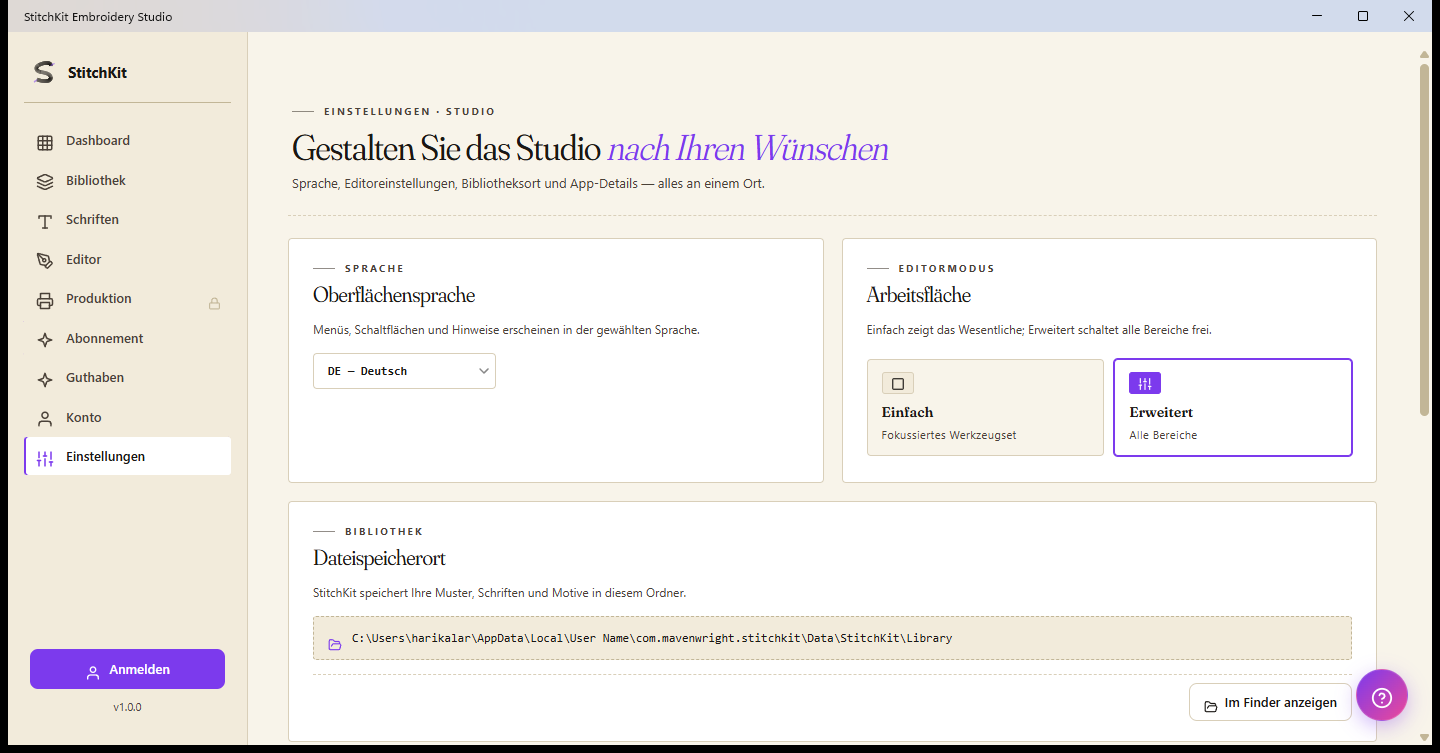Click the library folder path field
Viewport: 1440px width, 753px height.
(832, 638)
